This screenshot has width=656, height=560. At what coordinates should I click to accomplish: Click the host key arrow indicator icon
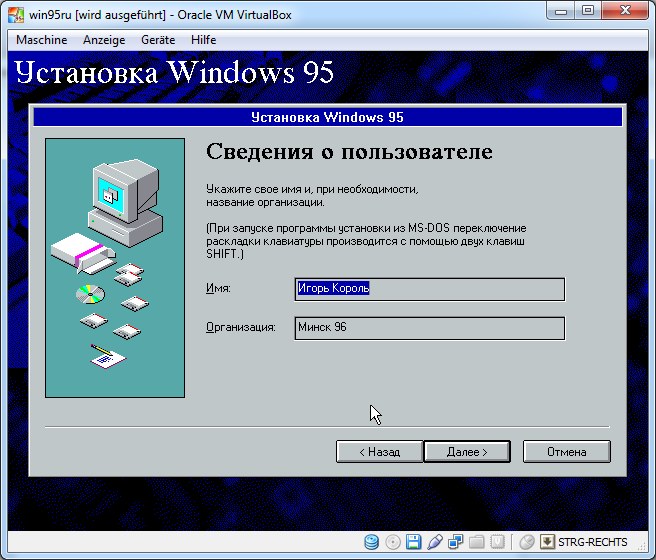pyautogui.click(x=547, y=542)
